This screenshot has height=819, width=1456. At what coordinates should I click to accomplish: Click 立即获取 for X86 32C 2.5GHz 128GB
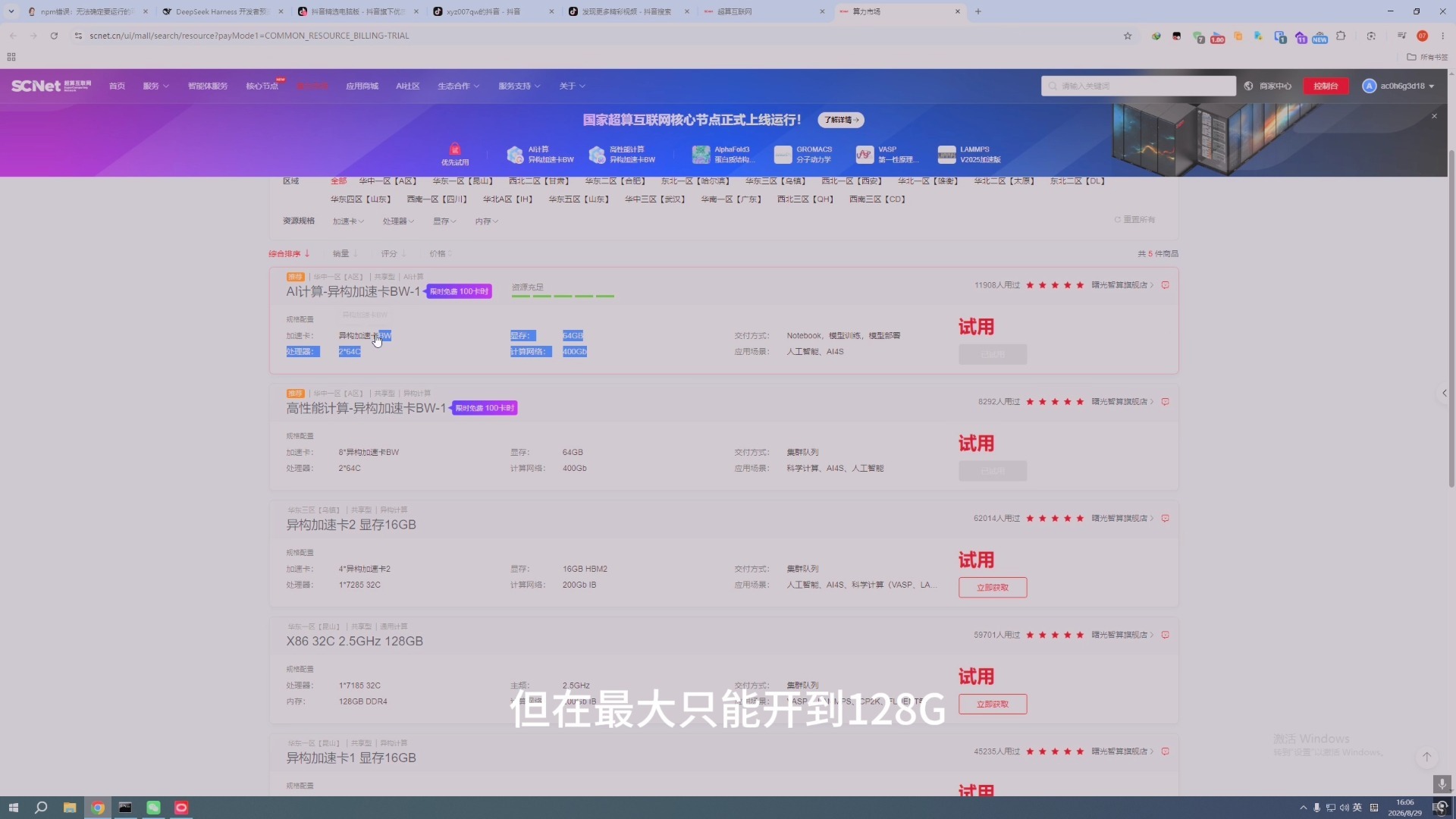coord(993,704)
